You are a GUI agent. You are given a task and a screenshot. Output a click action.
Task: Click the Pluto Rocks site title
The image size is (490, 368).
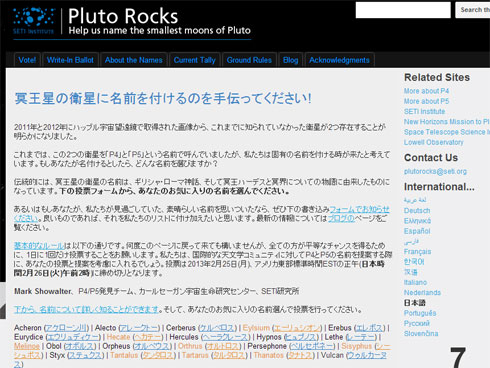(x=123, y=16)
